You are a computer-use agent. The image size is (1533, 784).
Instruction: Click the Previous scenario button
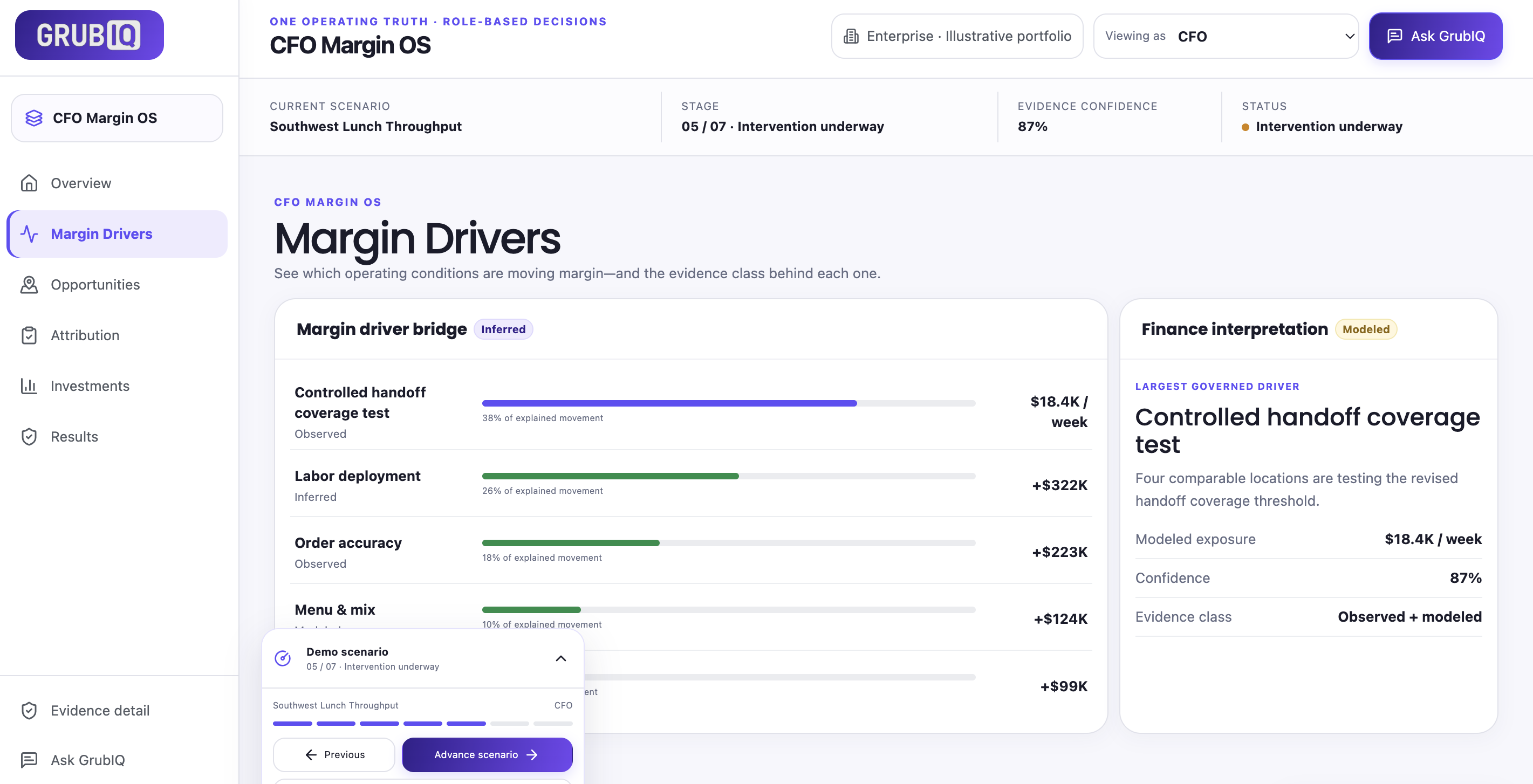pos(334,754)
